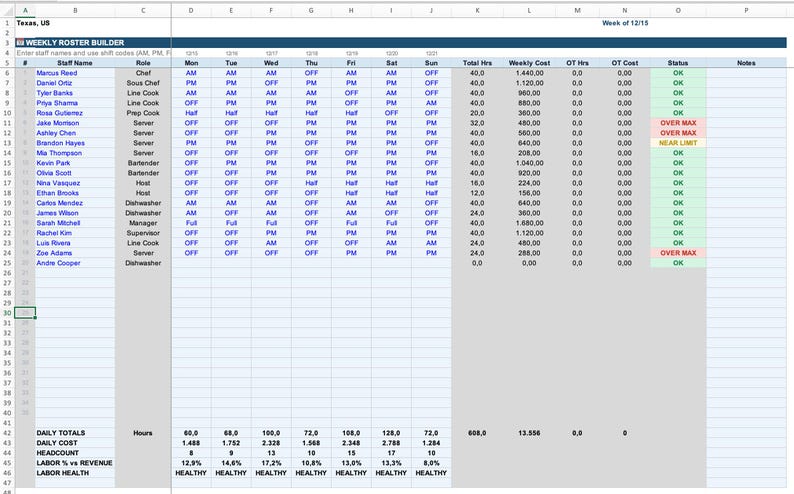
Task: Click Jake Morrison's OVER MAX status
Action: [678, 123]
